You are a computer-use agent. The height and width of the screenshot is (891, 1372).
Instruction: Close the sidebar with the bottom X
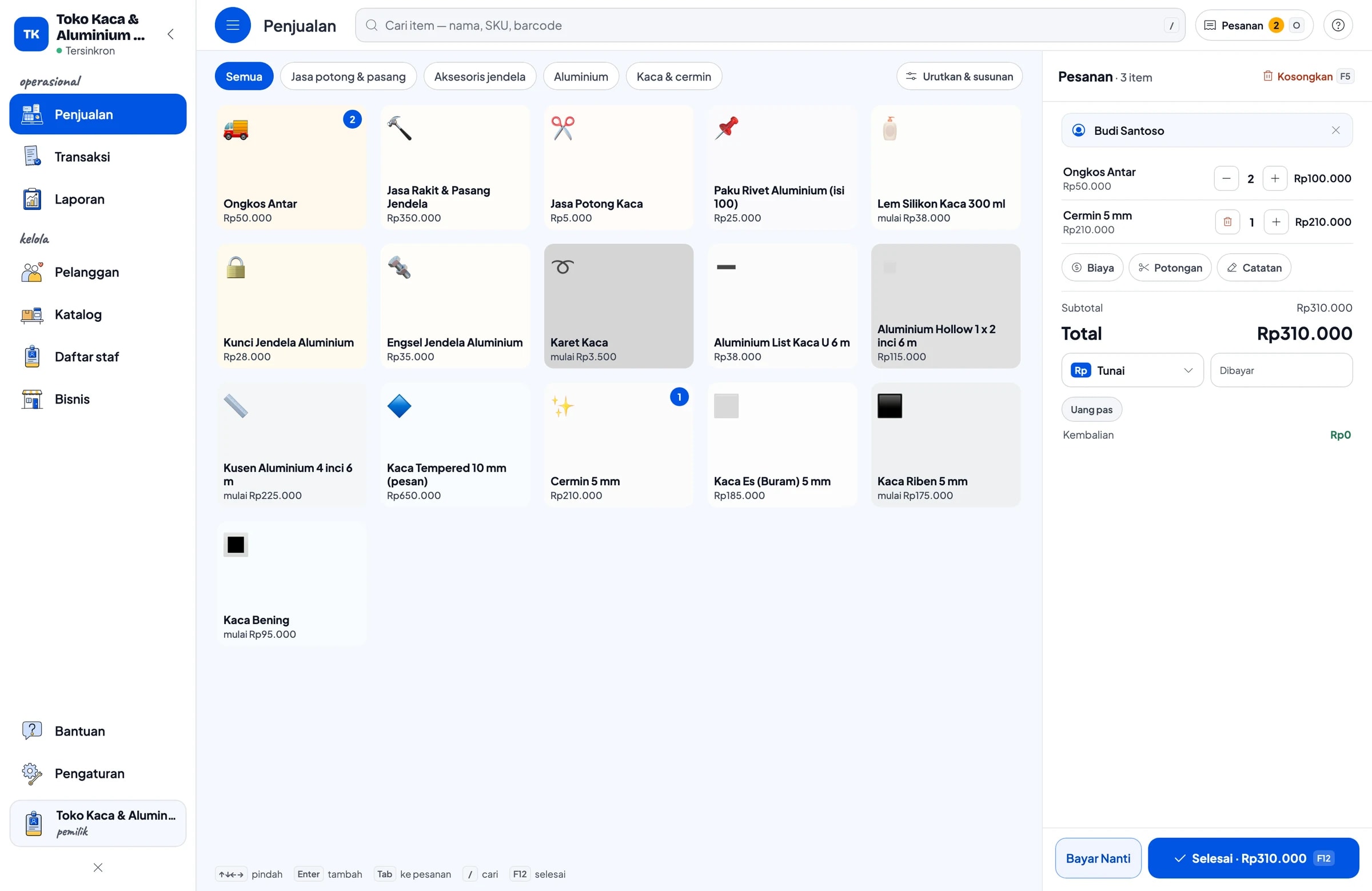pos(98,868)
